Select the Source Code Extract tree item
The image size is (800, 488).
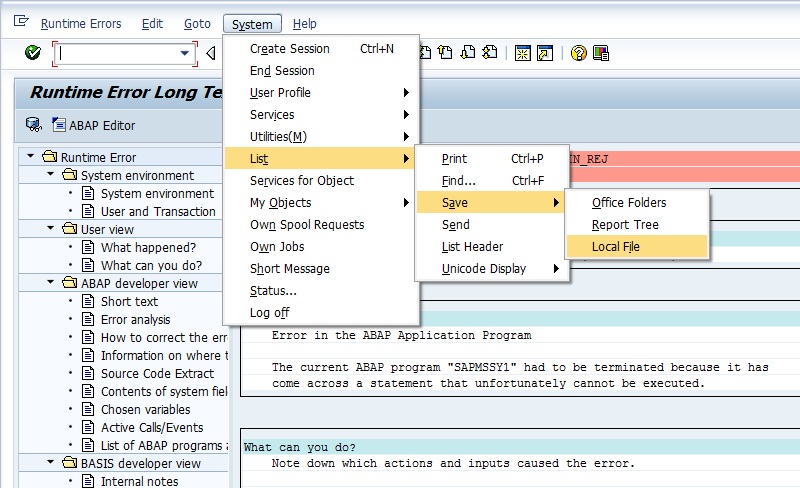click(157, 373)
